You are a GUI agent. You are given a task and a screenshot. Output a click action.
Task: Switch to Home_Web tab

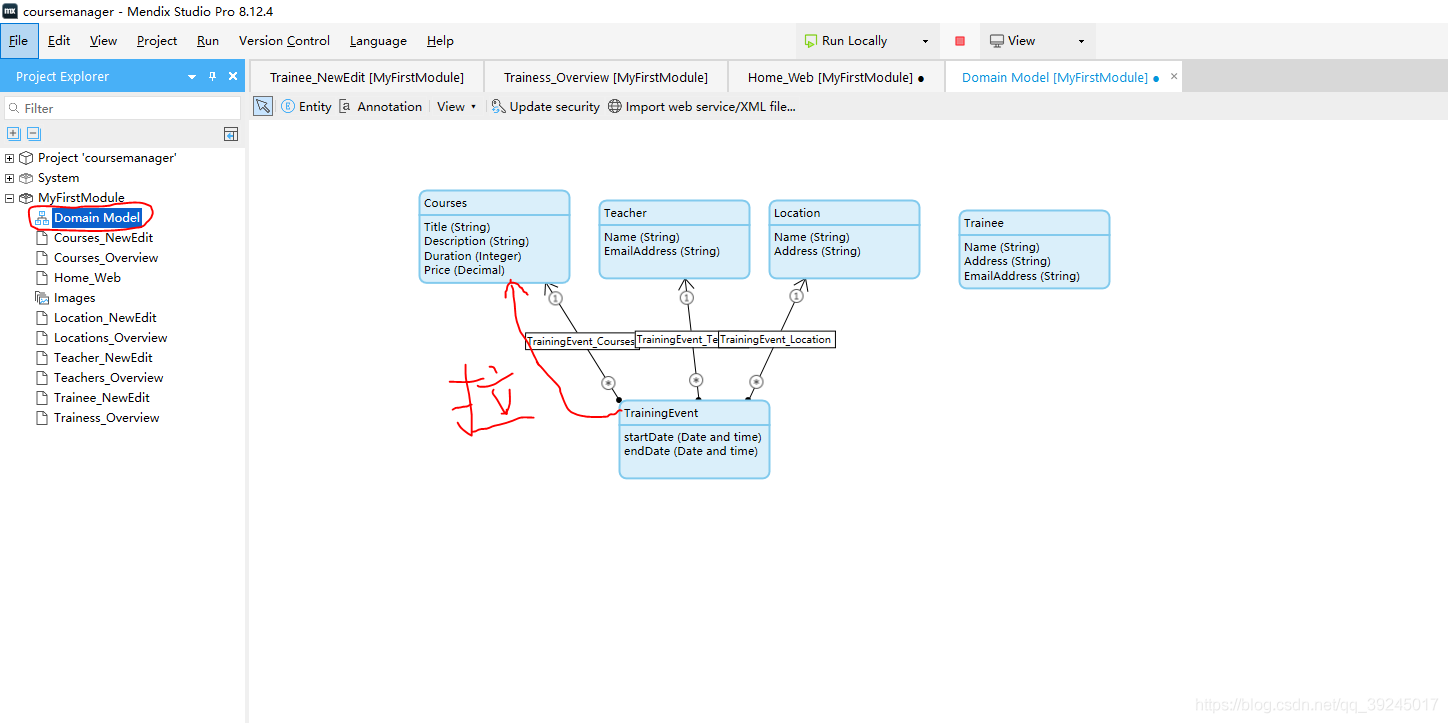[836, 77]
